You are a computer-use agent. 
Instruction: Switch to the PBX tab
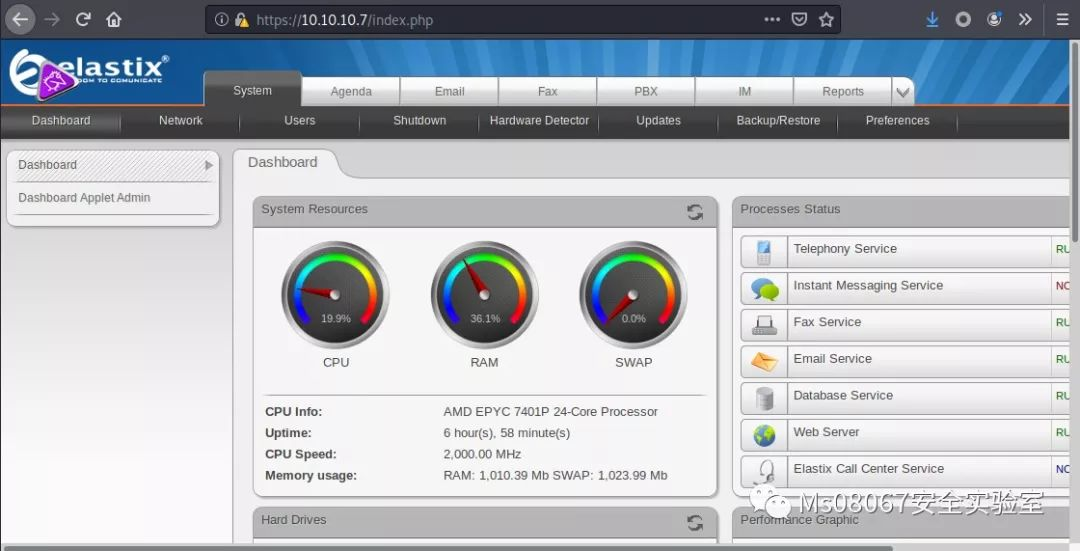coord(646,92)
